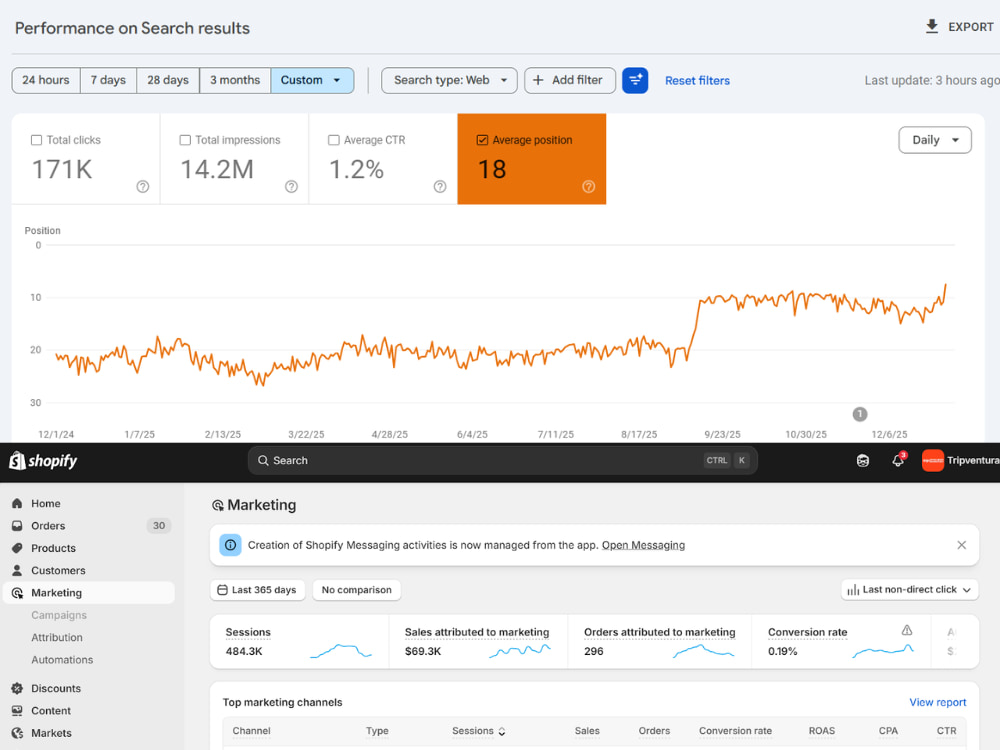
Task: Open the Last 365 days date picker
Action: point(257,590)
